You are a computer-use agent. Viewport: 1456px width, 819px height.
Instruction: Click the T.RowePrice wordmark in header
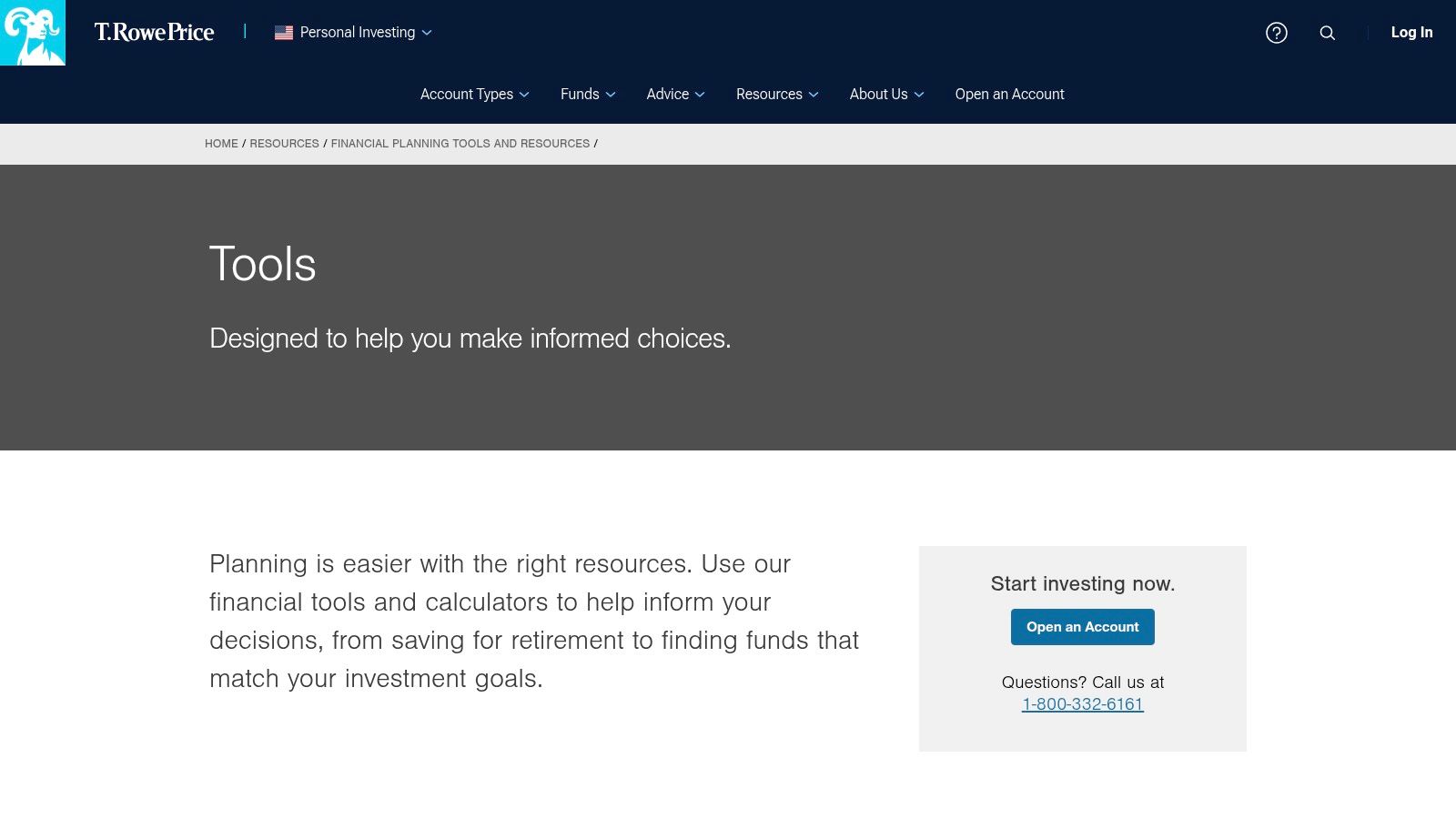tap(154, 33)
